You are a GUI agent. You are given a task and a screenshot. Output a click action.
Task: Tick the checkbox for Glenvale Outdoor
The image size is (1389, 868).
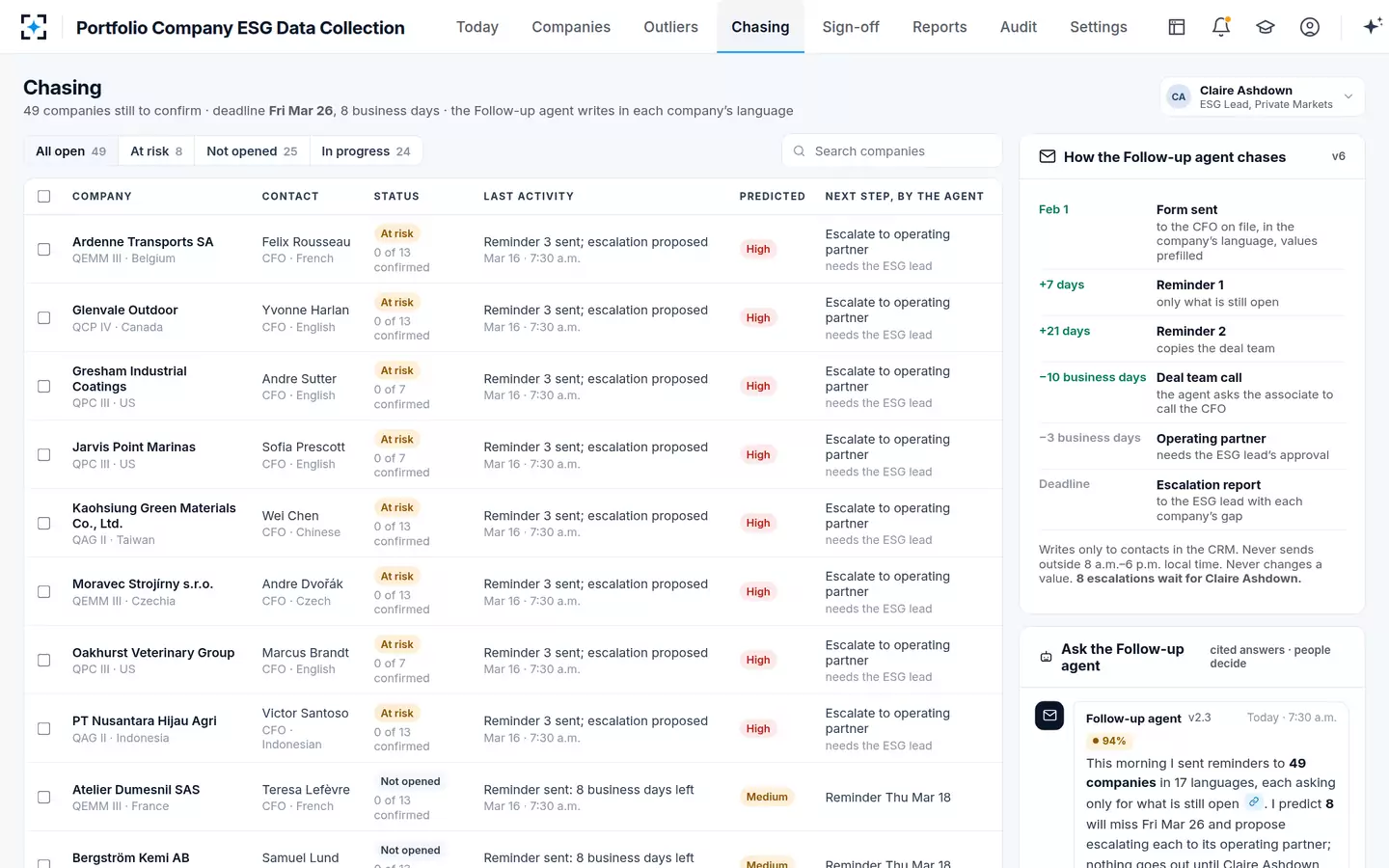[43, 317]
